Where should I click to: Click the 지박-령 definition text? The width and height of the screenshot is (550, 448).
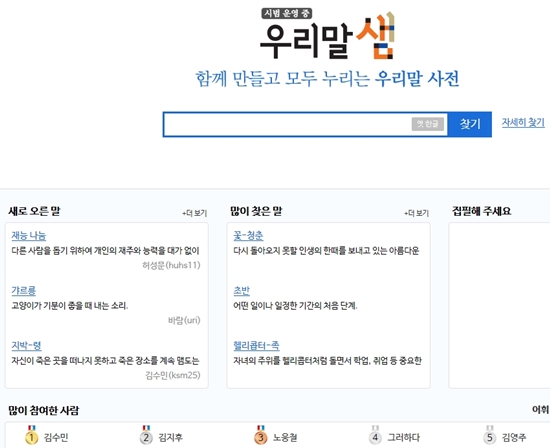105,361
